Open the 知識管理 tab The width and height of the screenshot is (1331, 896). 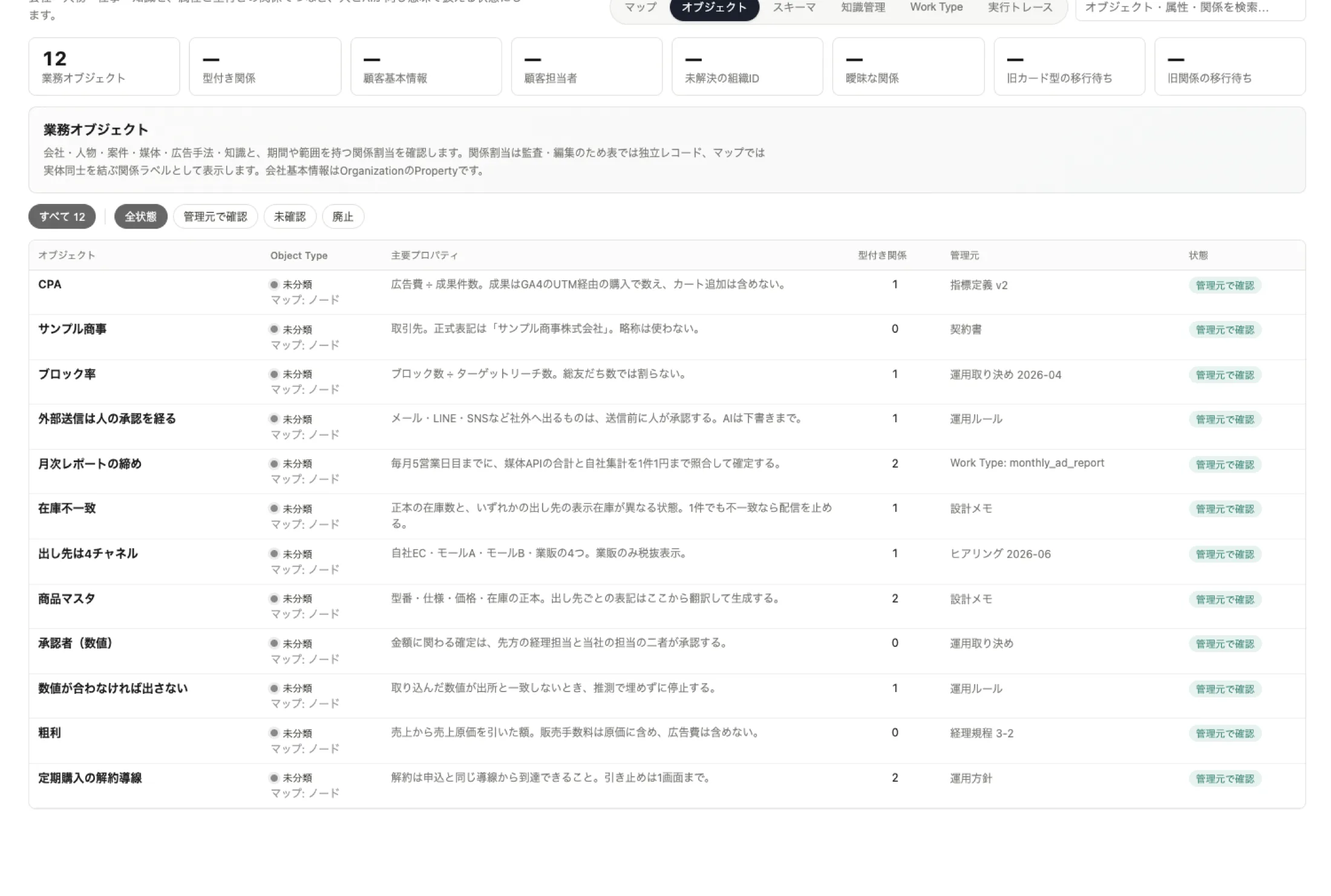863,7
